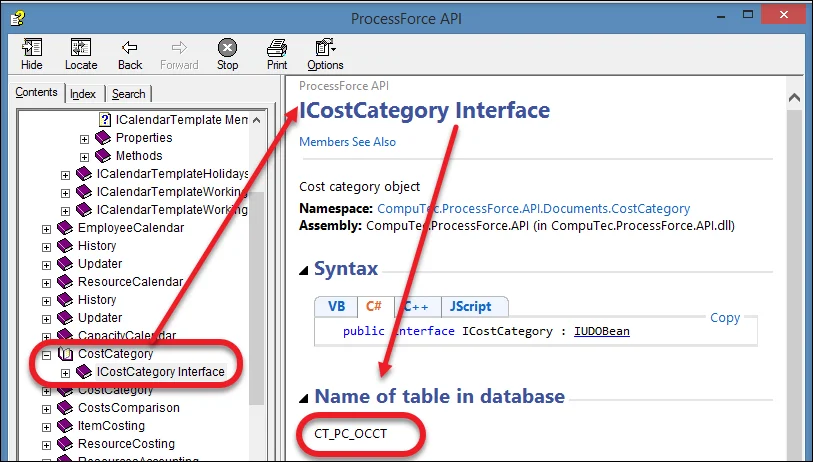Switch to the Search tab

tap(128, 94)
